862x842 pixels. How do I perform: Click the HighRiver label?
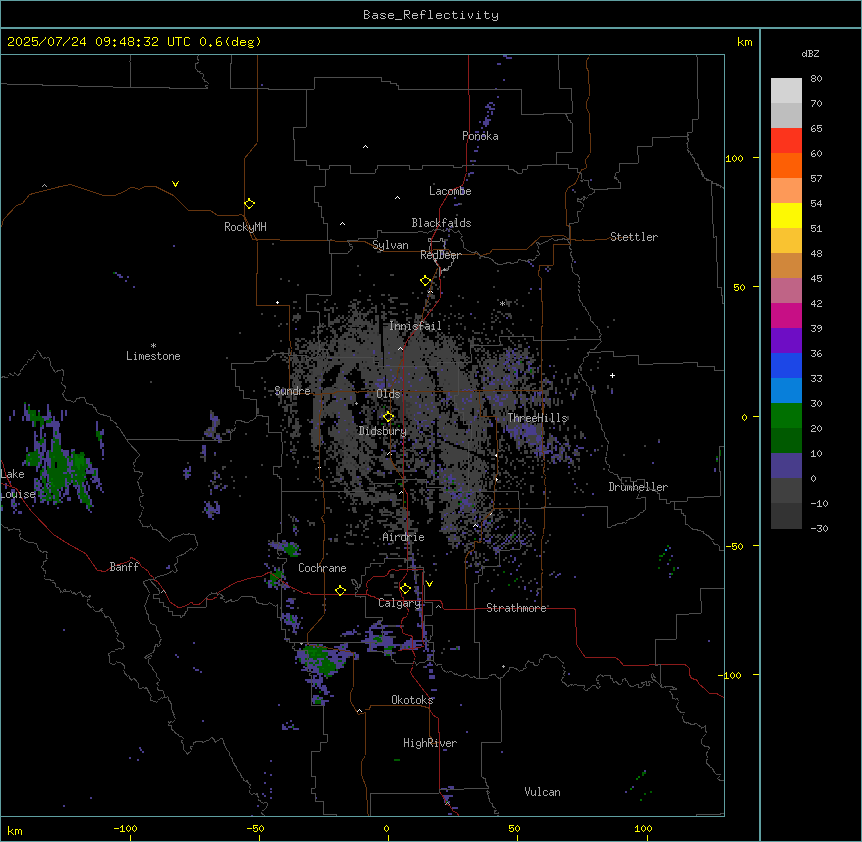click(x=430, y=743)
